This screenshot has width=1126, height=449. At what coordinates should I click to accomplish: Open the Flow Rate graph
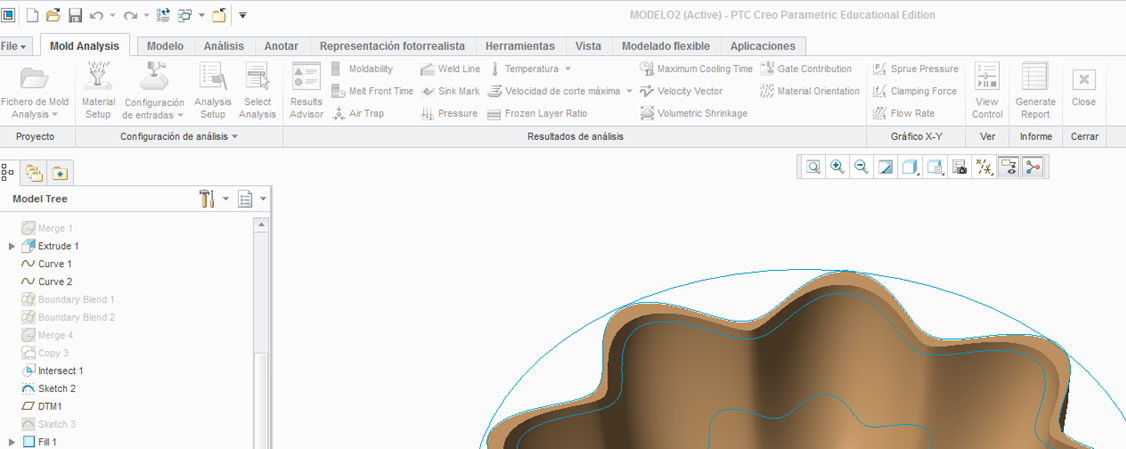coord(903,114)
